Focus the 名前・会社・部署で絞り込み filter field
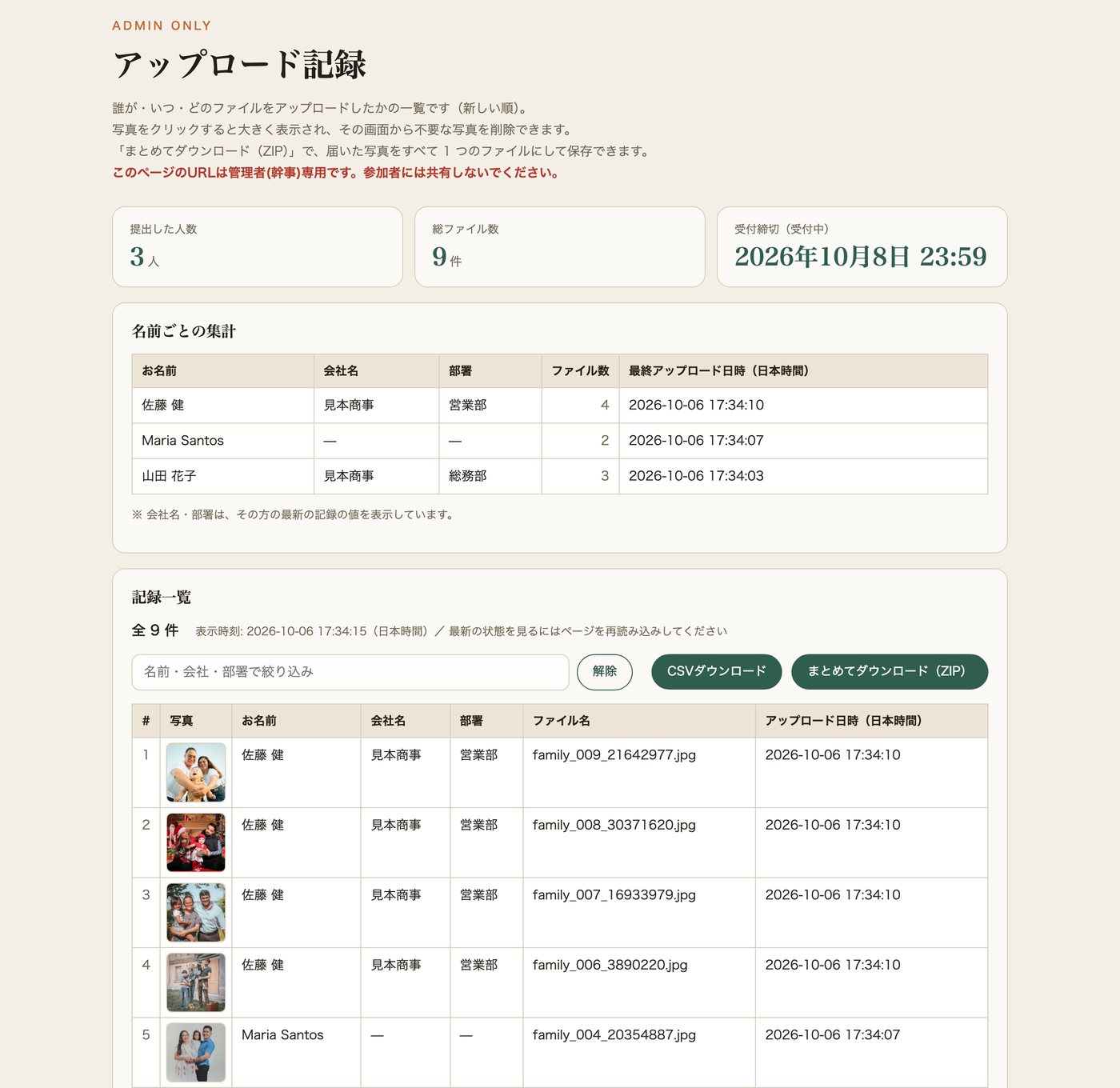 click(x=350, y=672)
